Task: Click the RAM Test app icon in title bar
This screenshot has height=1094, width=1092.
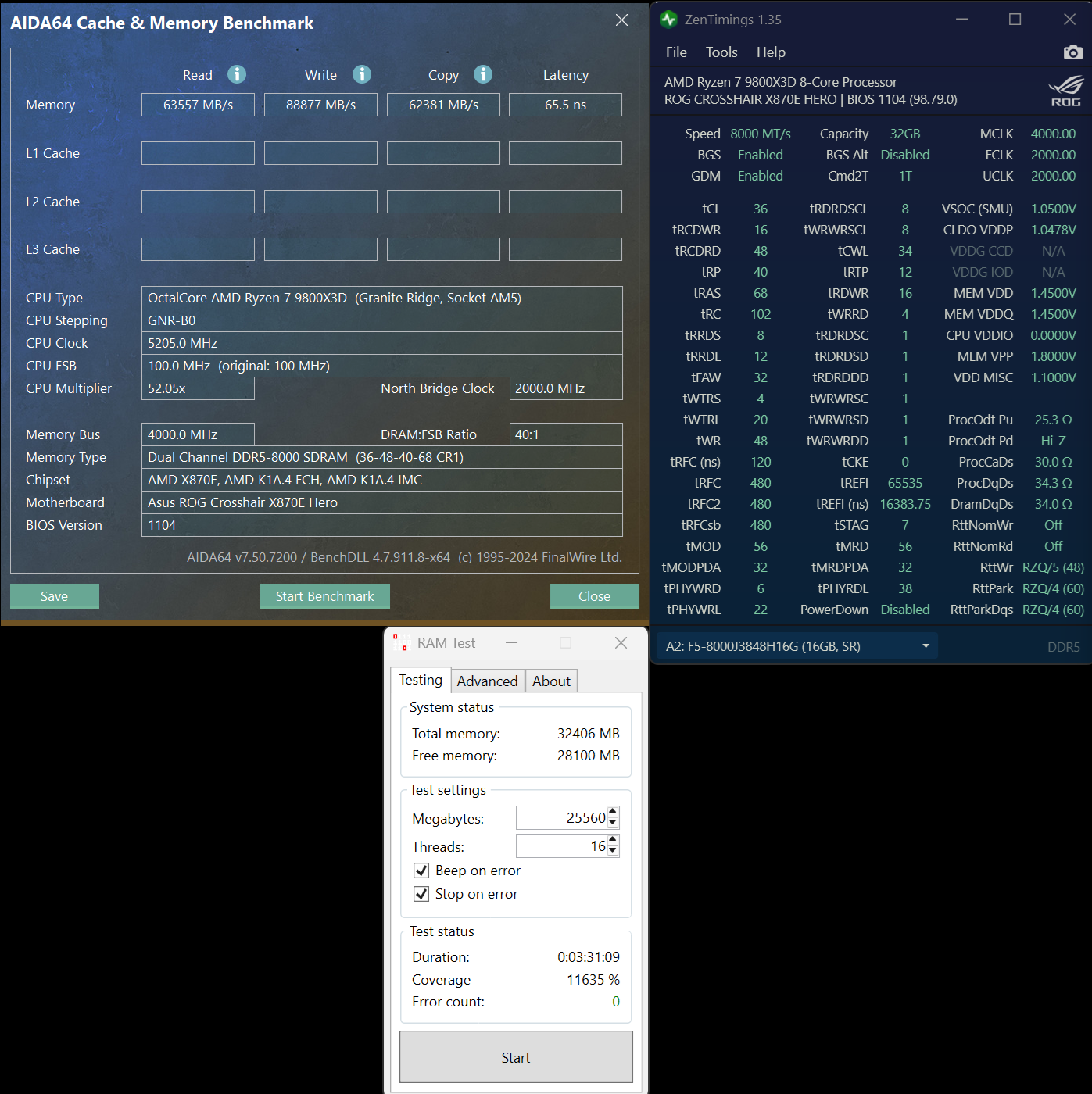Action: (x=401, y=642)
